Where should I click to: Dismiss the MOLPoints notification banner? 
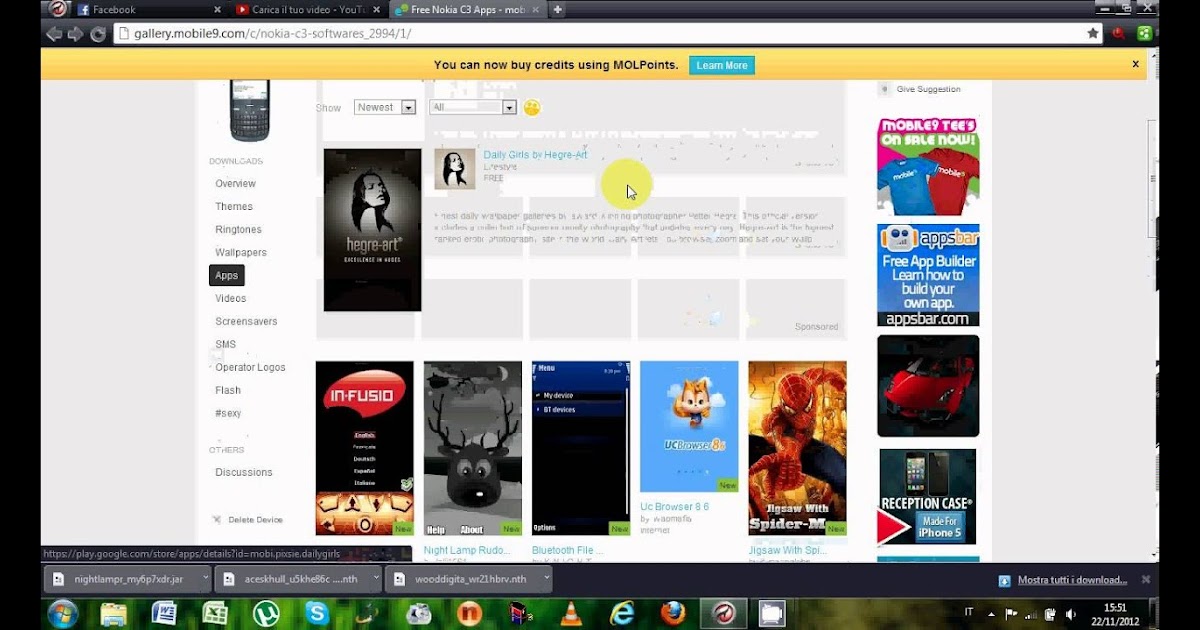click(x=1135, y=64)
